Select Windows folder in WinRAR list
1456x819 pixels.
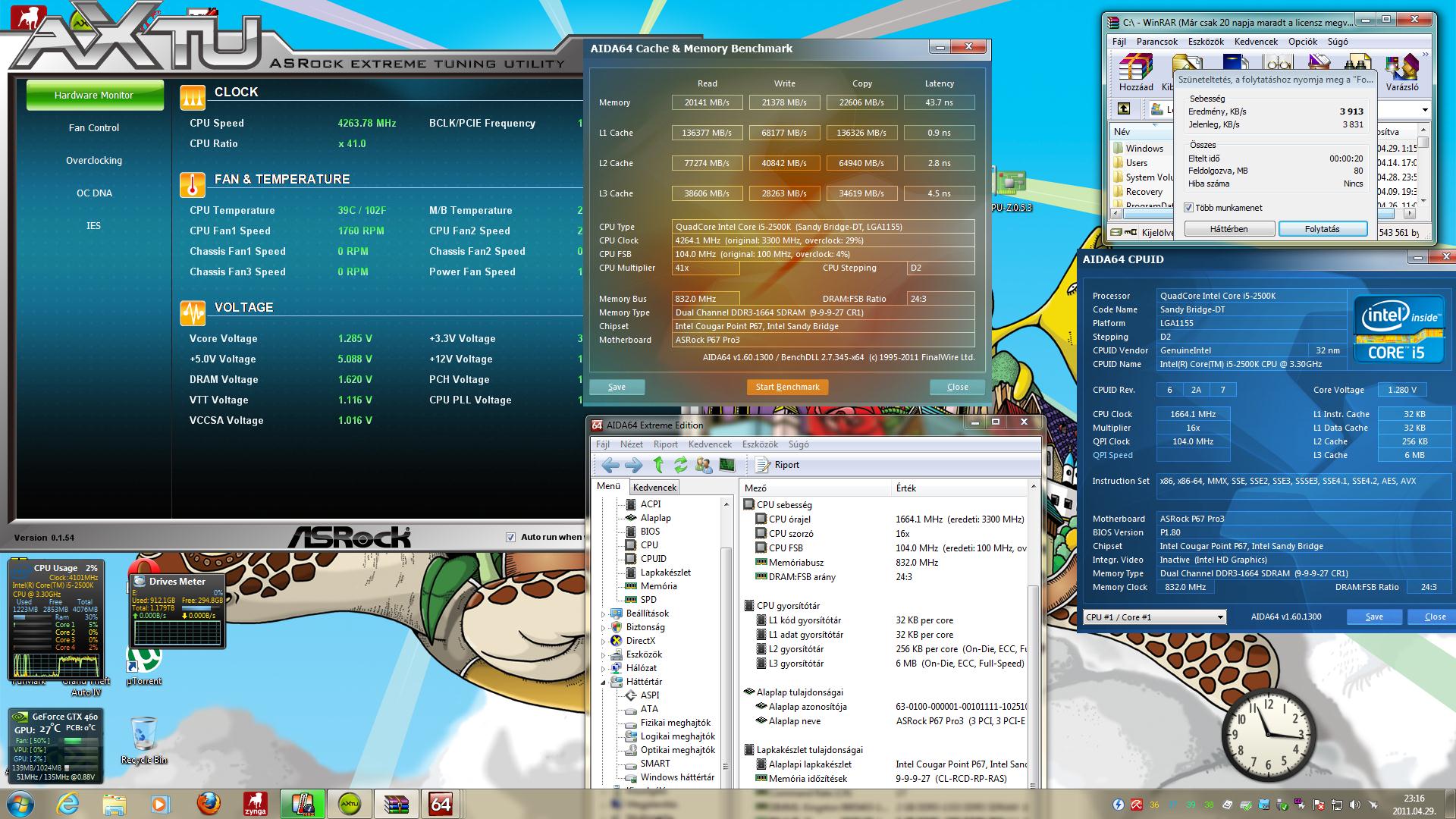click(x=1144, y=149)
